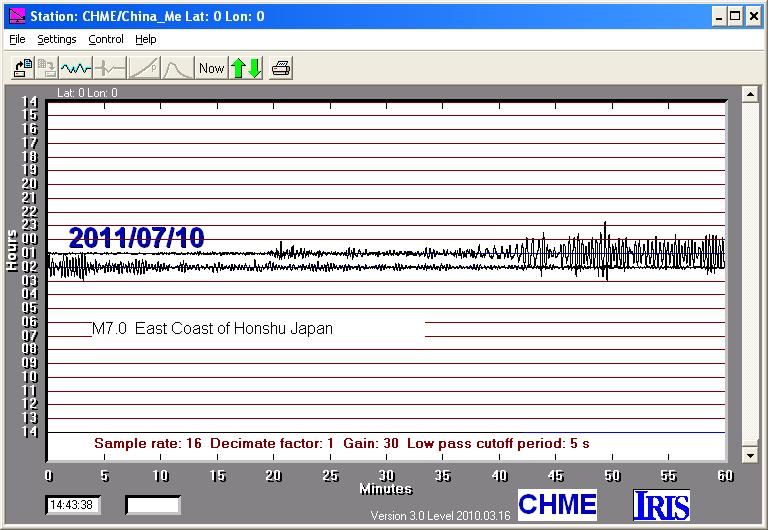Click the grayed-out event pick icon
768x530 pixels.
[110, 68]
